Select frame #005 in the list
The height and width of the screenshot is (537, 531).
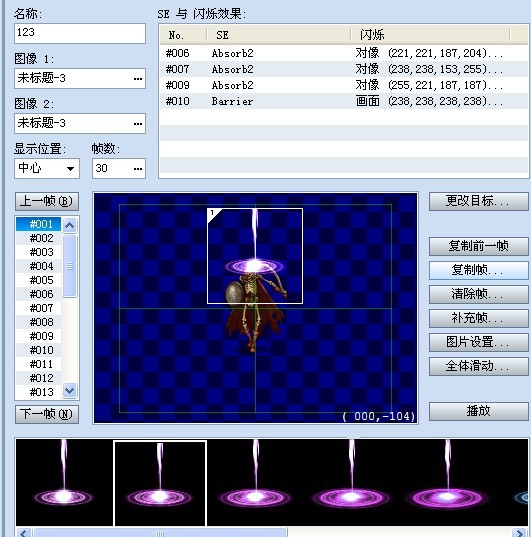point(39,280)
